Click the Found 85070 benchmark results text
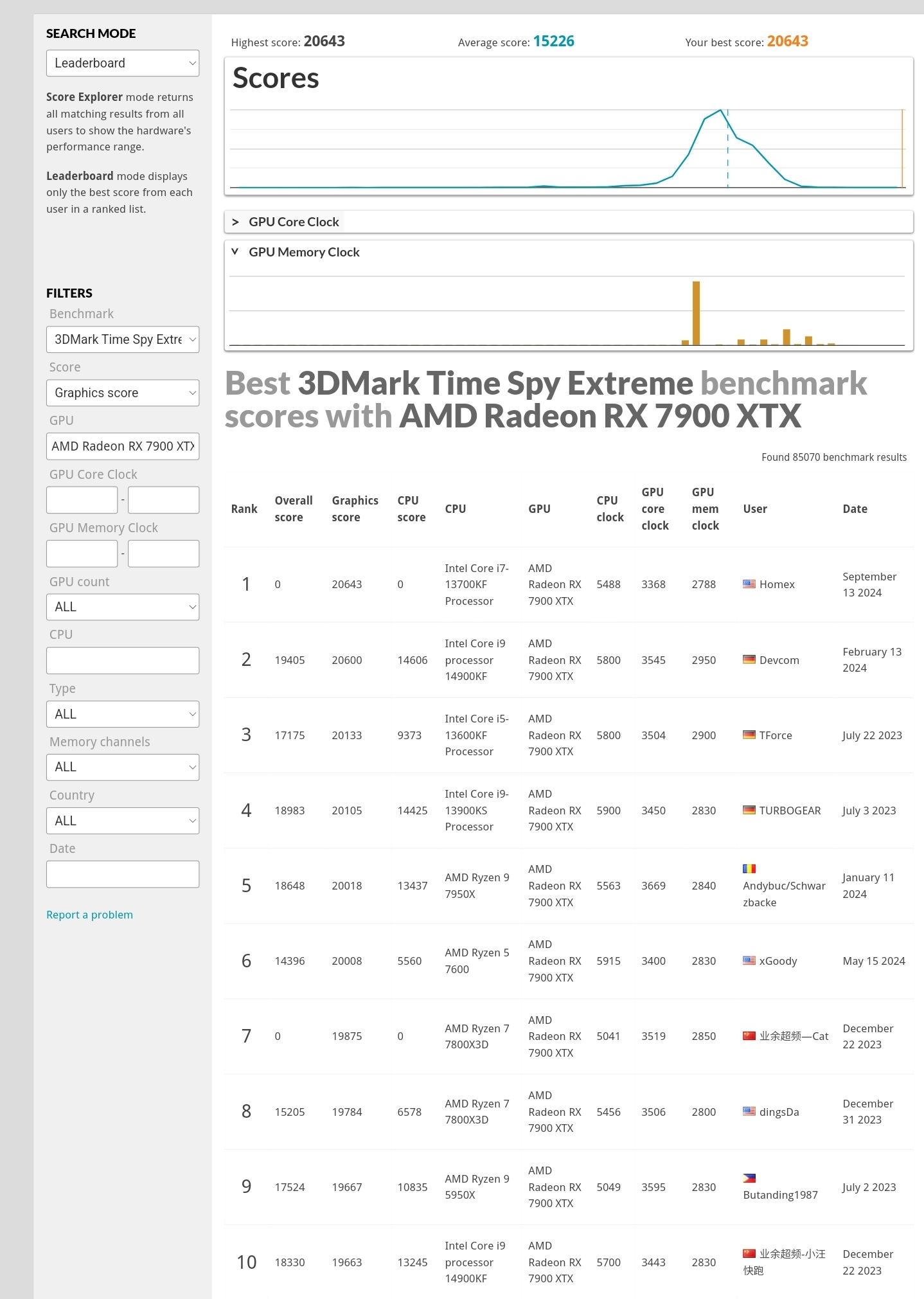The height and width of the screenshot is (1299, 924). [x=834, y=457]
